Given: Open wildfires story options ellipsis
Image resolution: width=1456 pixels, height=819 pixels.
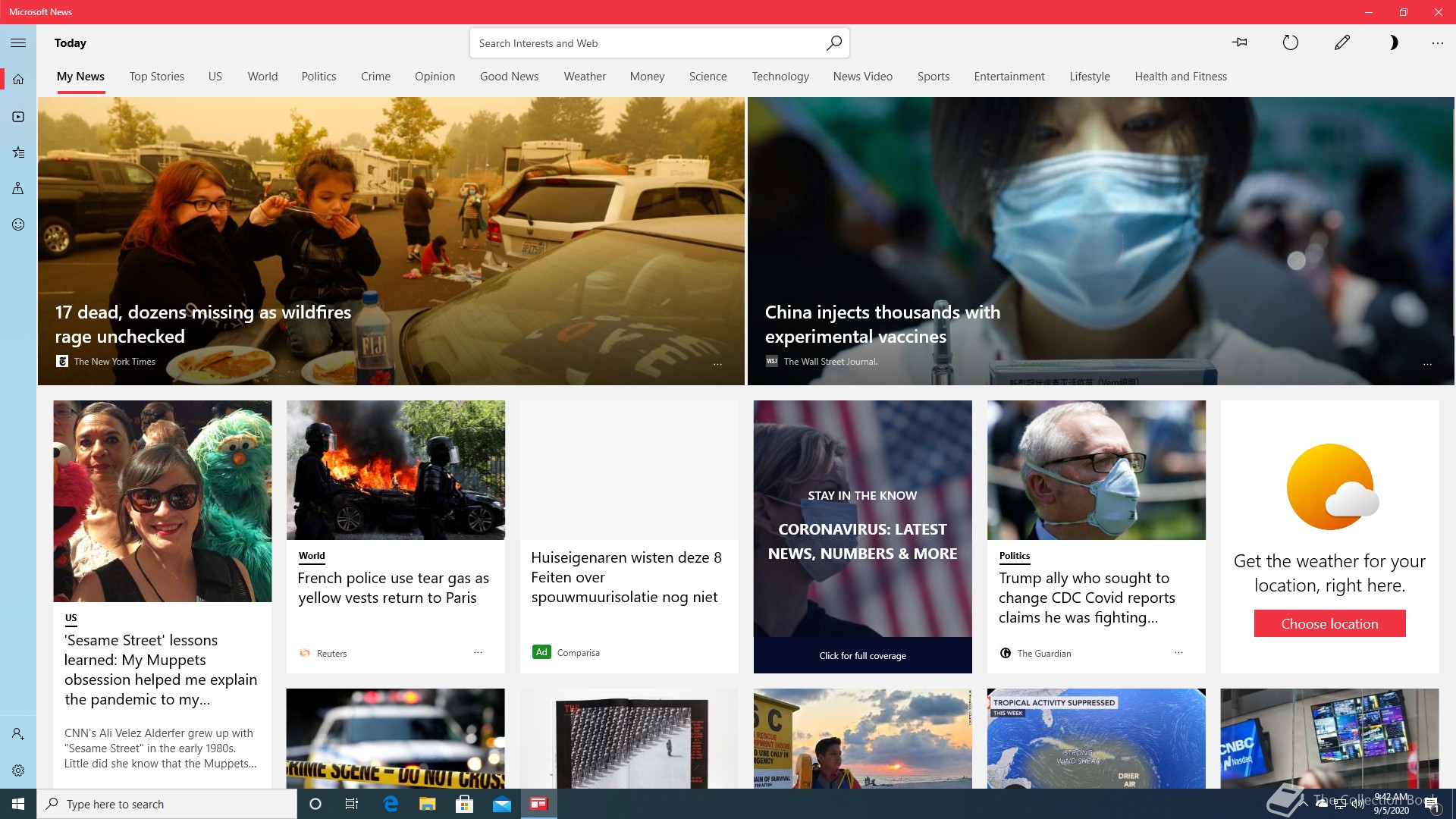Looking at the screenshot, I should pyautogui.click(x=717, y=364).
